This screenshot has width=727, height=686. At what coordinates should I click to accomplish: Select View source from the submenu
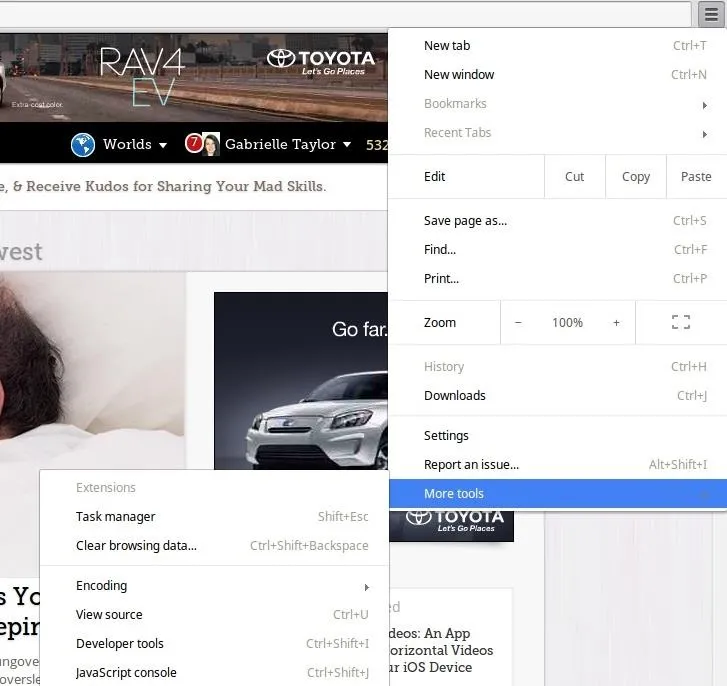point(214,615)
